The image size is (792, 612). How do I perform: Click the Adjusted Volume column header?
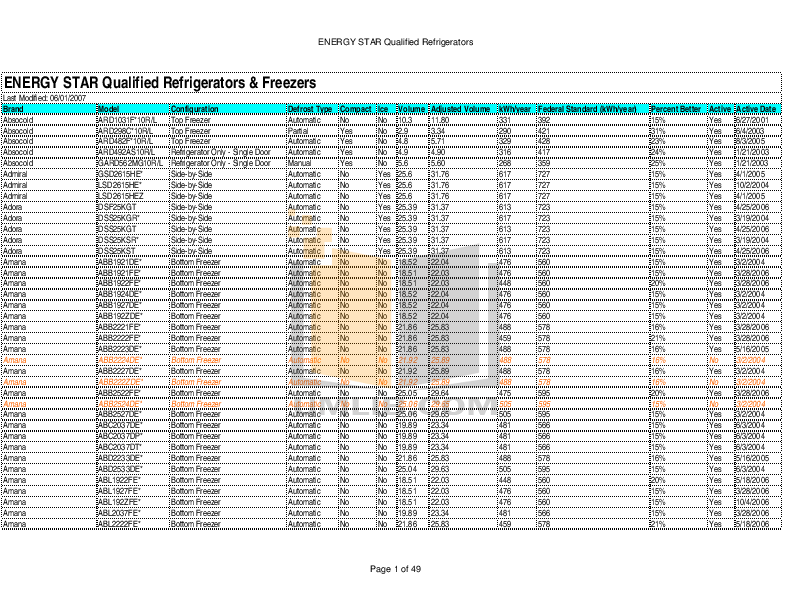(x=460, y=108)
